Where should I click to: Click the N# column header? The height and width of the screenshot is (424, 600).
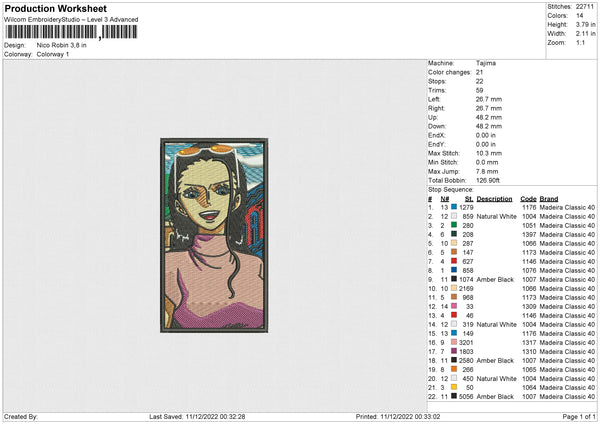(x=445, y=199)
